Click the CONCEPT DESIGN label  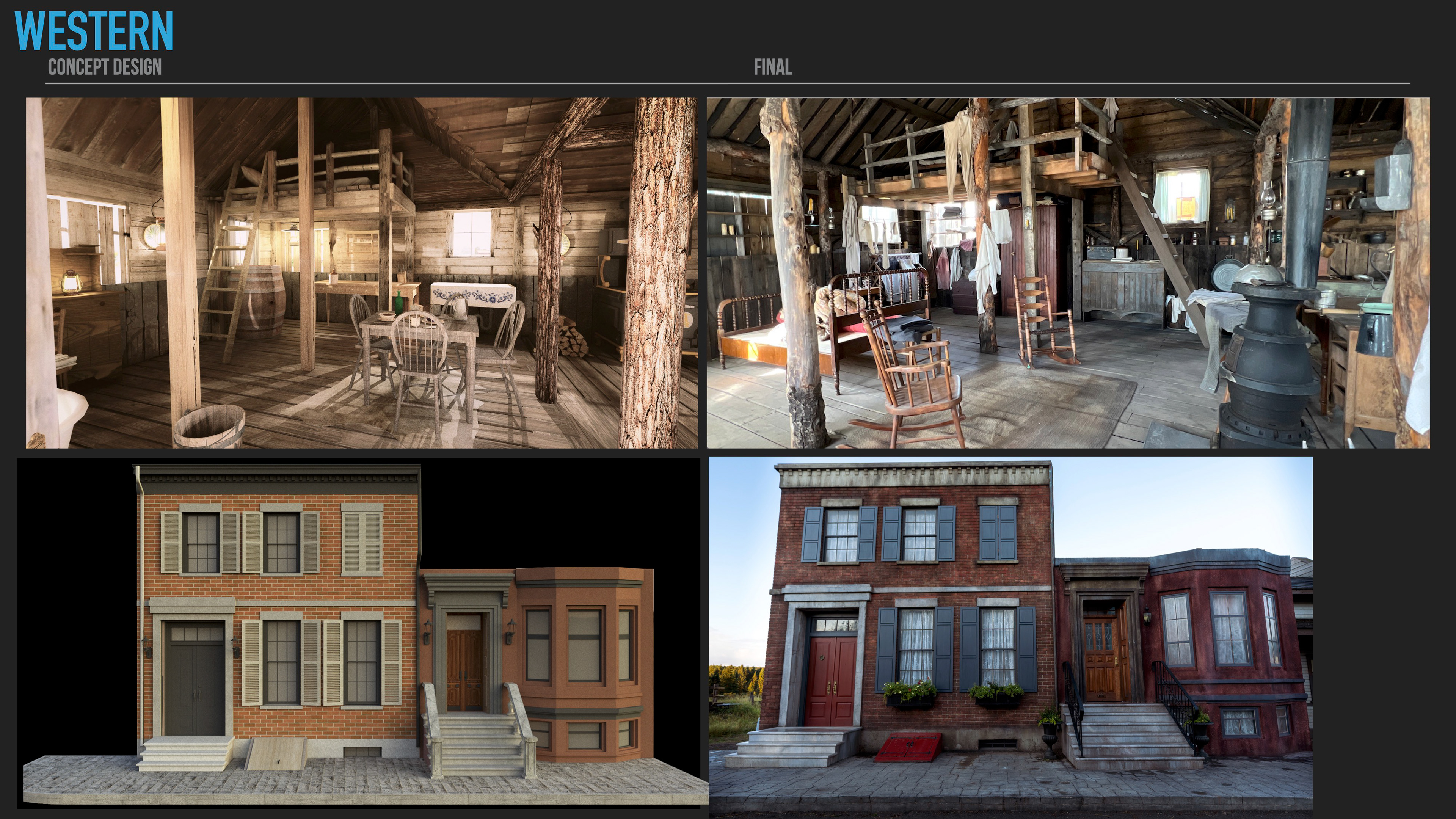(105, 67)
